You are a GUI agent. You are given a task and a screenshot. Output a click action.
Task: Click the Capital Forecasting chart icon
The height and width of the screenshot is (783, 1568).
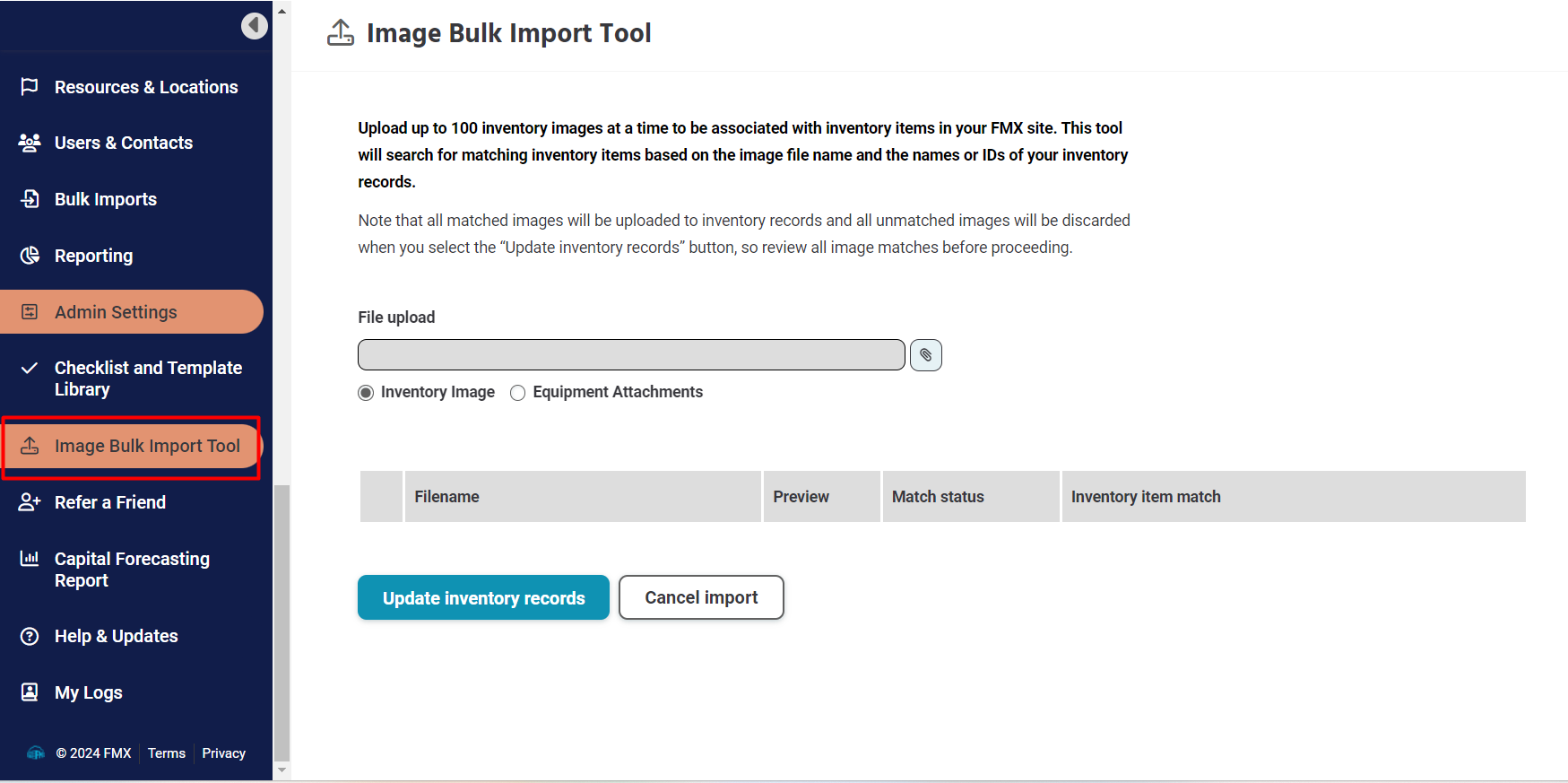pyautogui.click(x=30, y=559)
